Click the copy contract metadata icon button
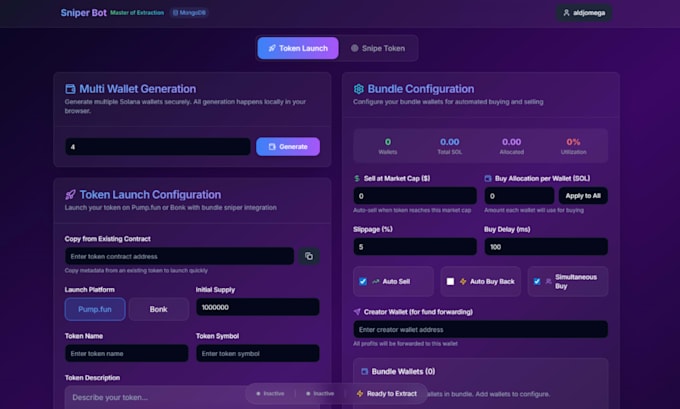 (x=309, y=256)
